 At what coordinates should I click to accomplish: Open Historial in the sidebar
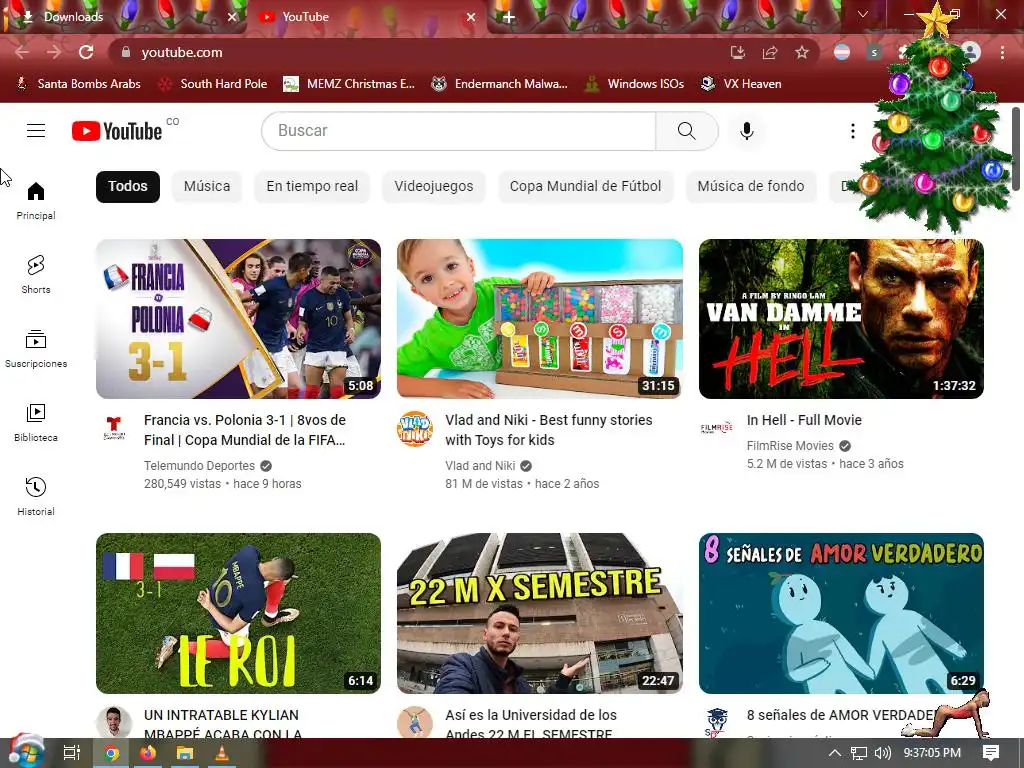click(x=36, y=496)
